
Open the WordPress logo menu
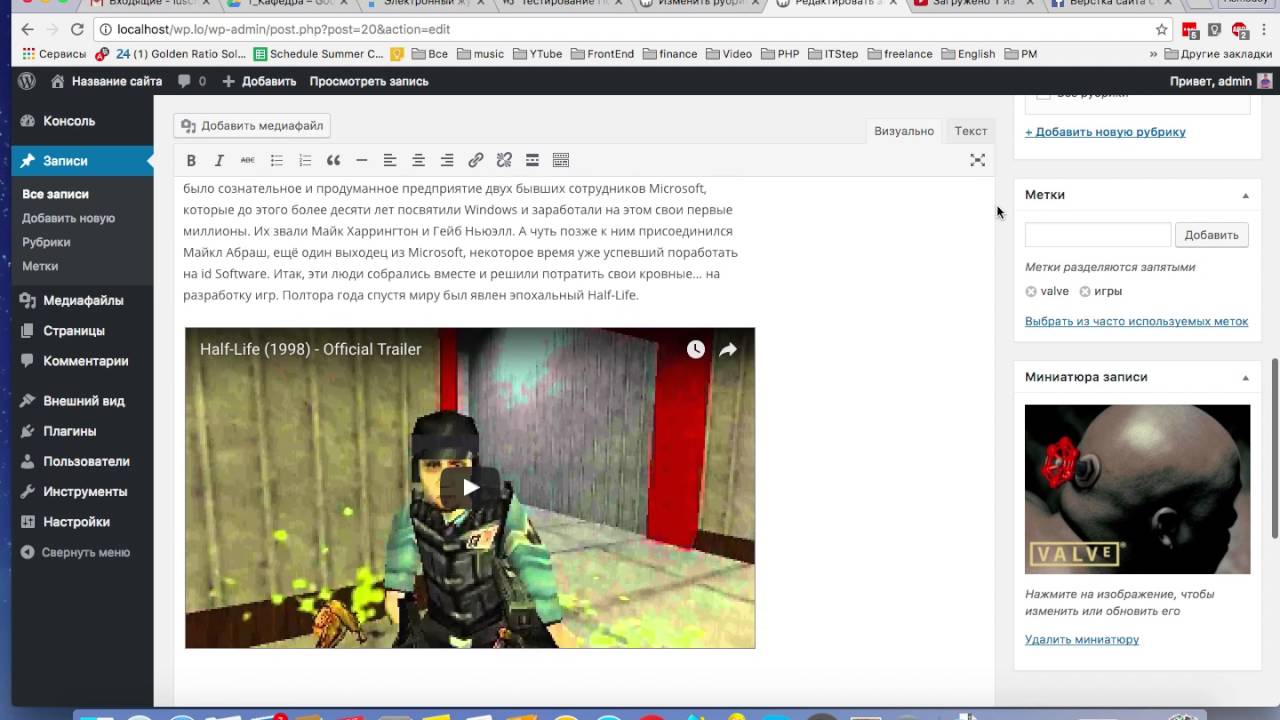tap(27, 81)
